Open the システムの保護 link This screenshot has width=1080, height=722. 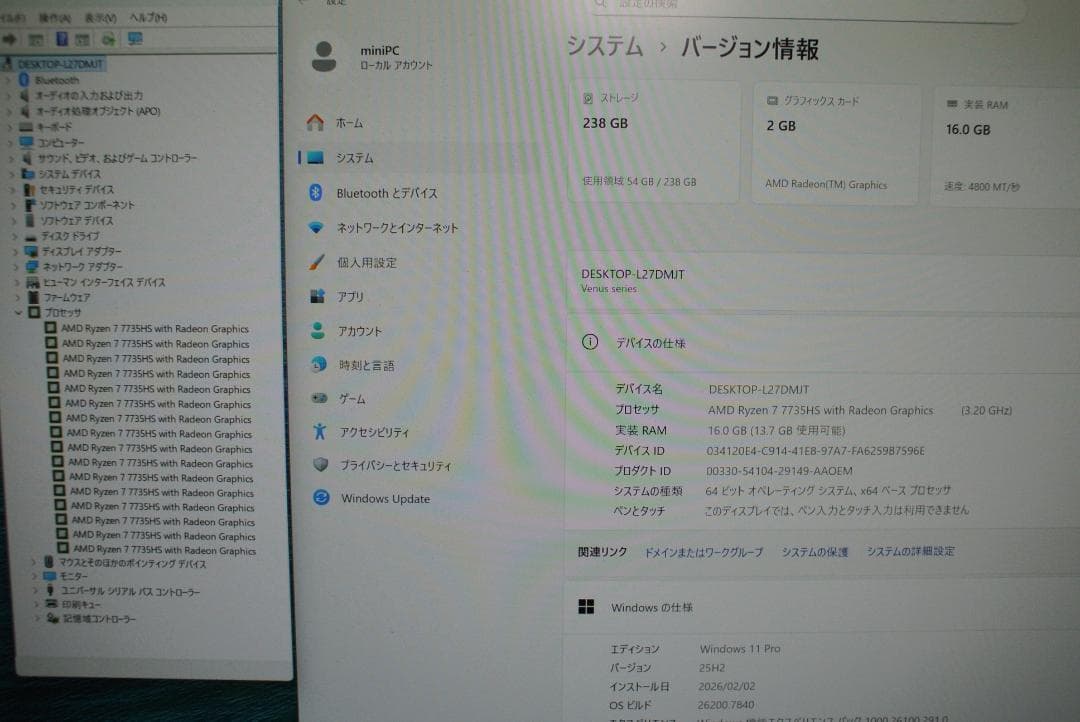(x=815, y=552)
